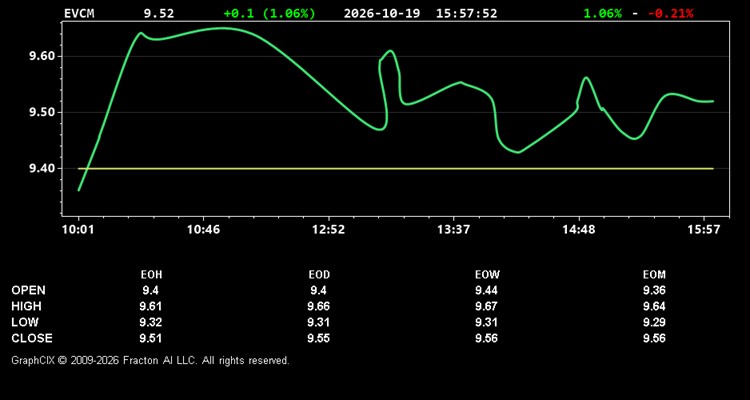This screenshot has width=750, height=400.
Task: Click the CLOSE row label
Action: point(32,338)
